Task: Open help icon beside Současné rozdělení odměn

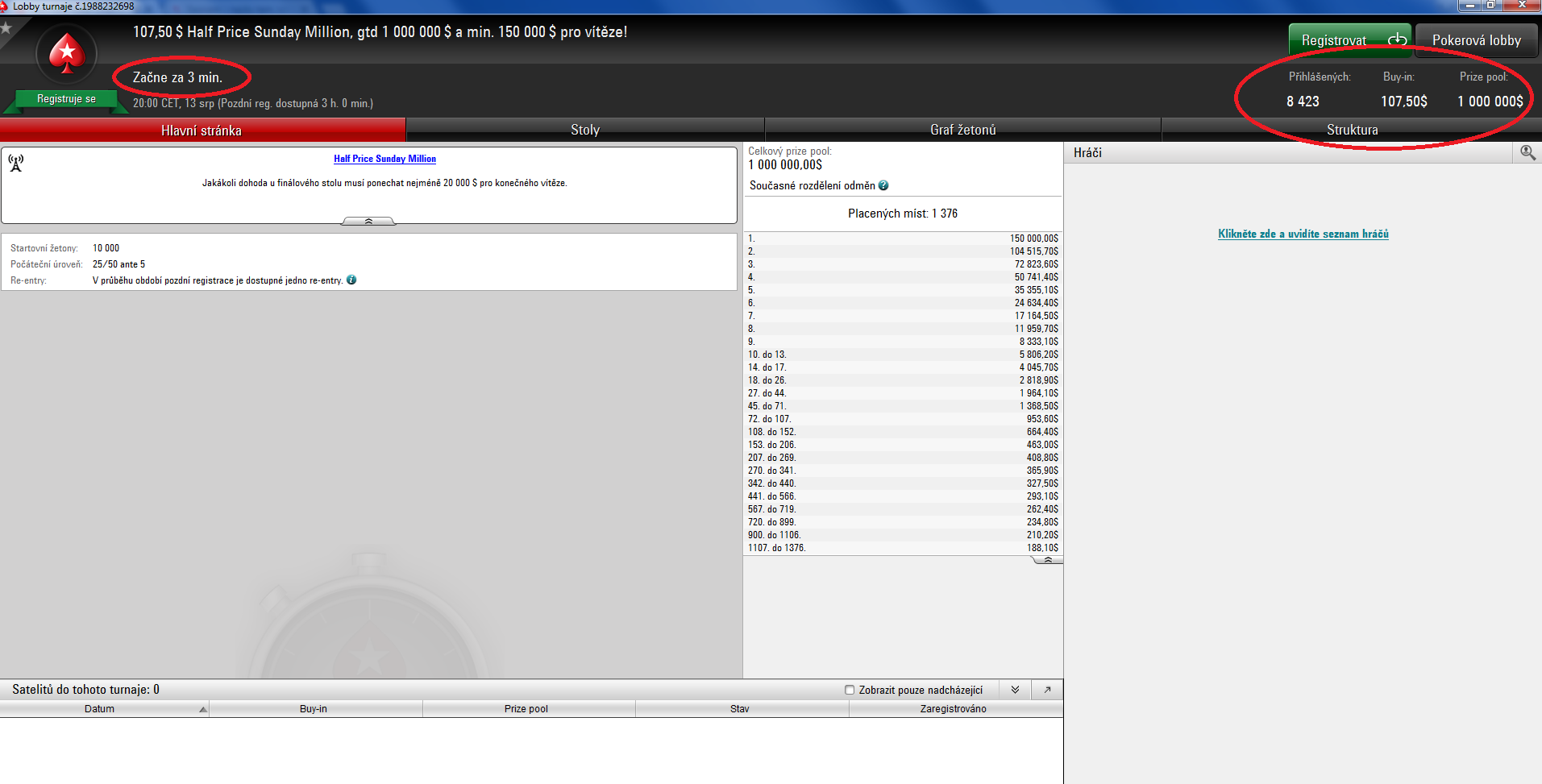Action: 883,185
